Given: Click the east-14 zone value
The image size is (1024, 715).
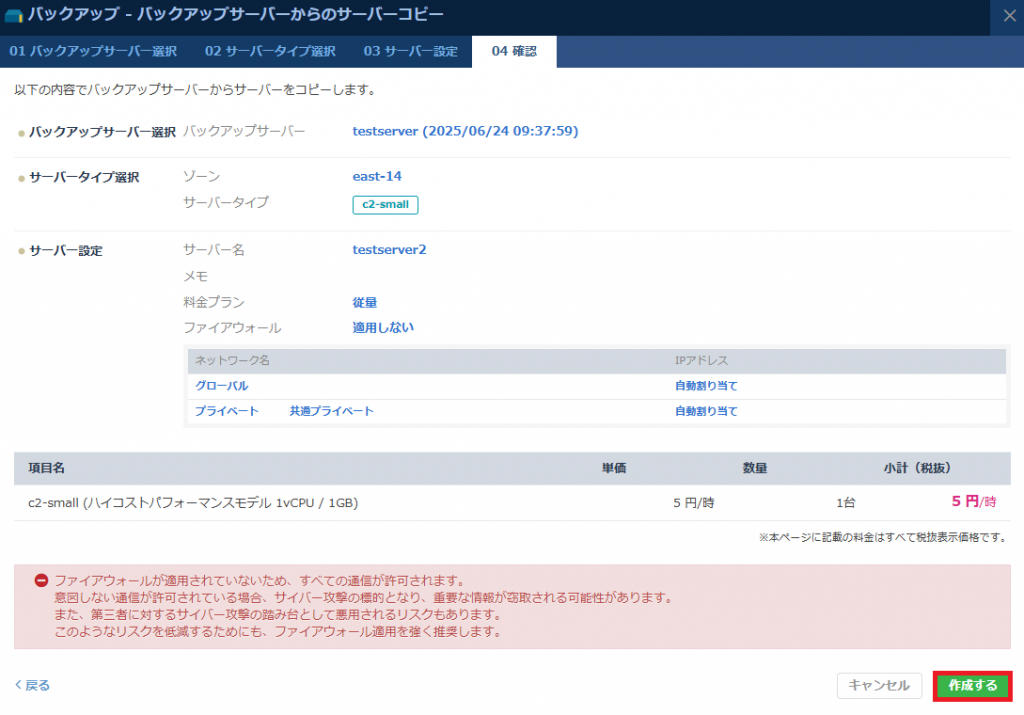Looking at the screenshot, I should click(377, 176).
